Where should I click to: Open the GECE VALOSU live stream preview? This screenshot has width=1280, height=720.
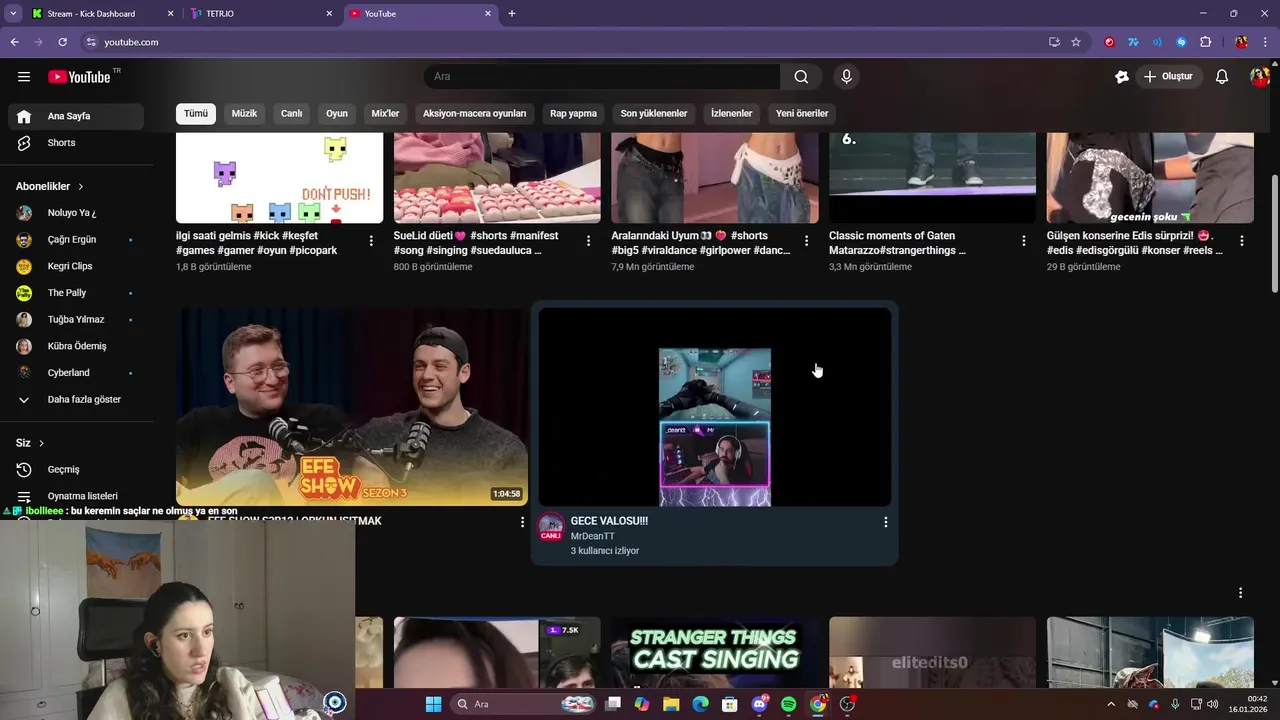[715, 407]
